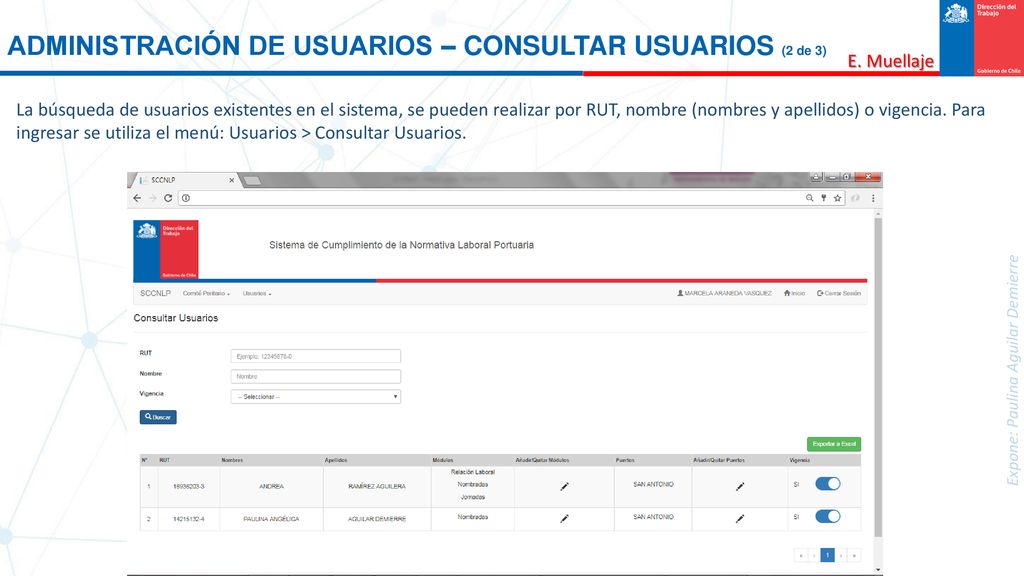The width and height of the screenshot is (1024, 576).
Task: Click Jornadas module text in ANDREA row
Action: pyautogui.click(x=473, y=497)
